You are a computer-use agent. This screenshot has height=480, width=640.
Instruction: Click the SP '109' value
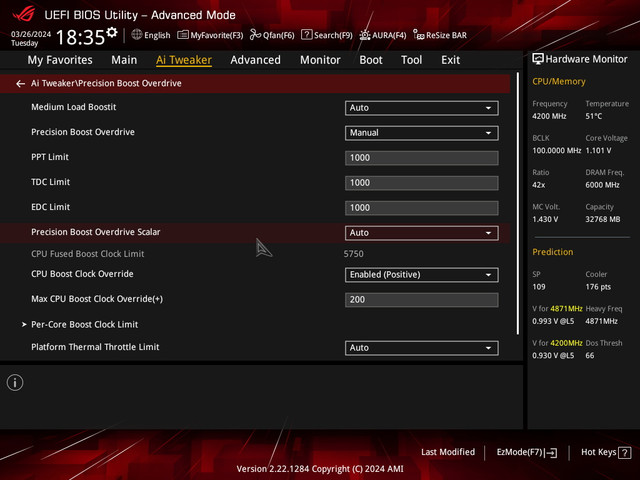coord(538,287)
